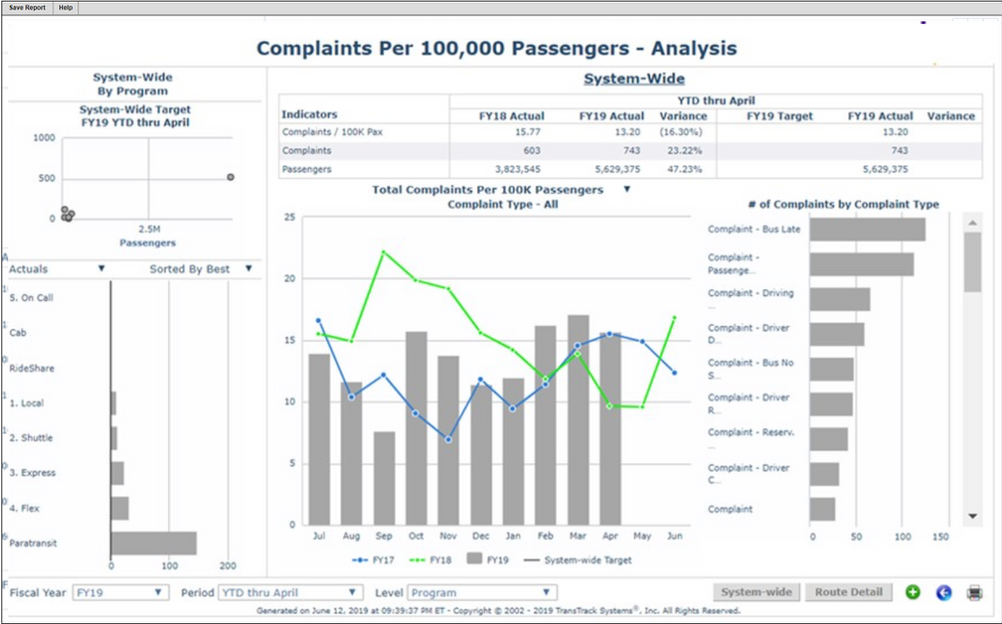Click the Cab program label
1002x624 pixels.
click(18, 332)
